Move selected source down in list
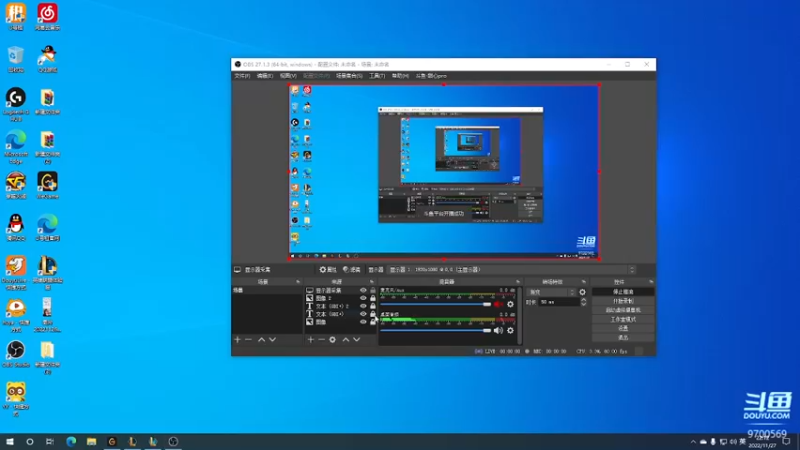The width and height of the screenshot is (800, 450). (x=357, y=339)
